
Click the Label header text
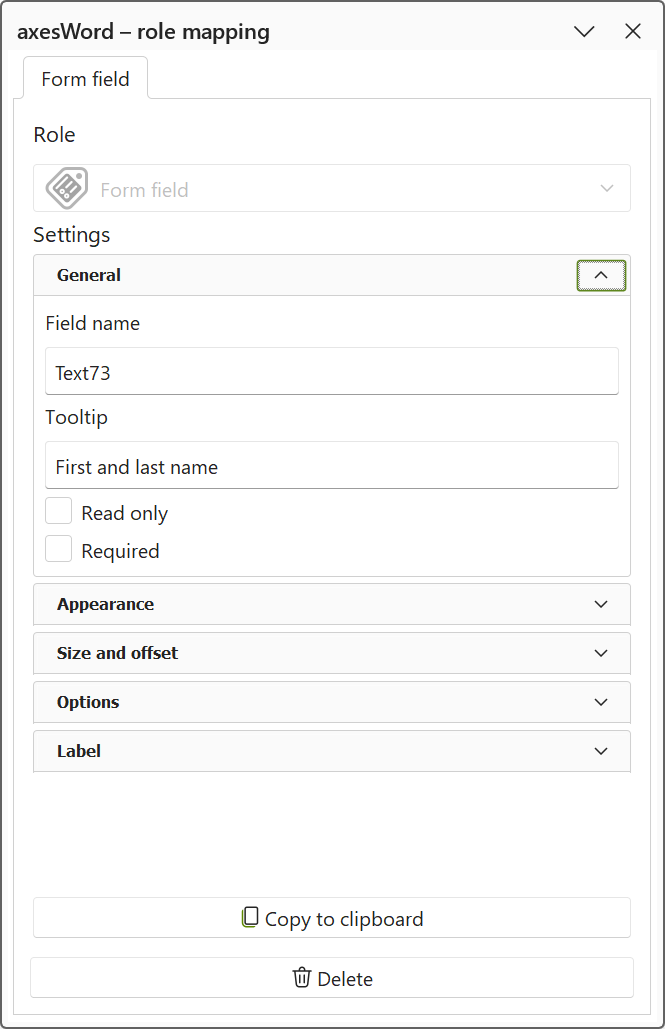pos(79,751)
